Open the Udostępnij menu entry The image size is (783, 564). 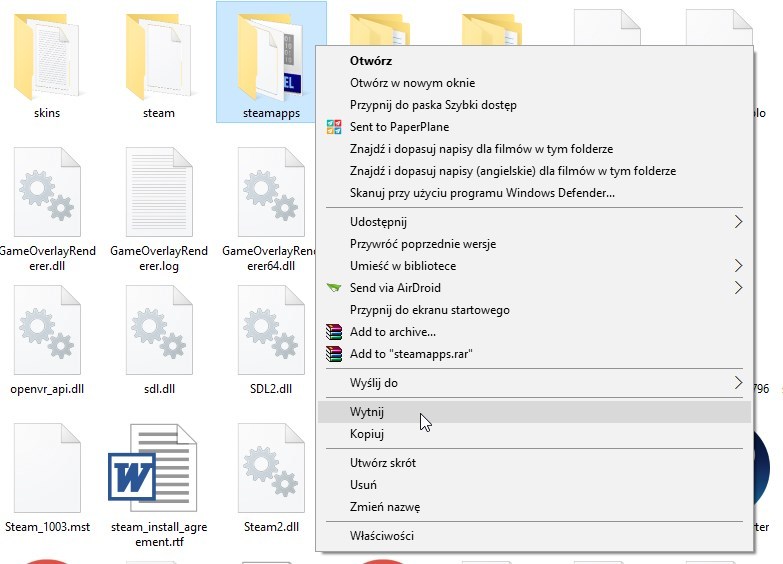coord(534,222)
